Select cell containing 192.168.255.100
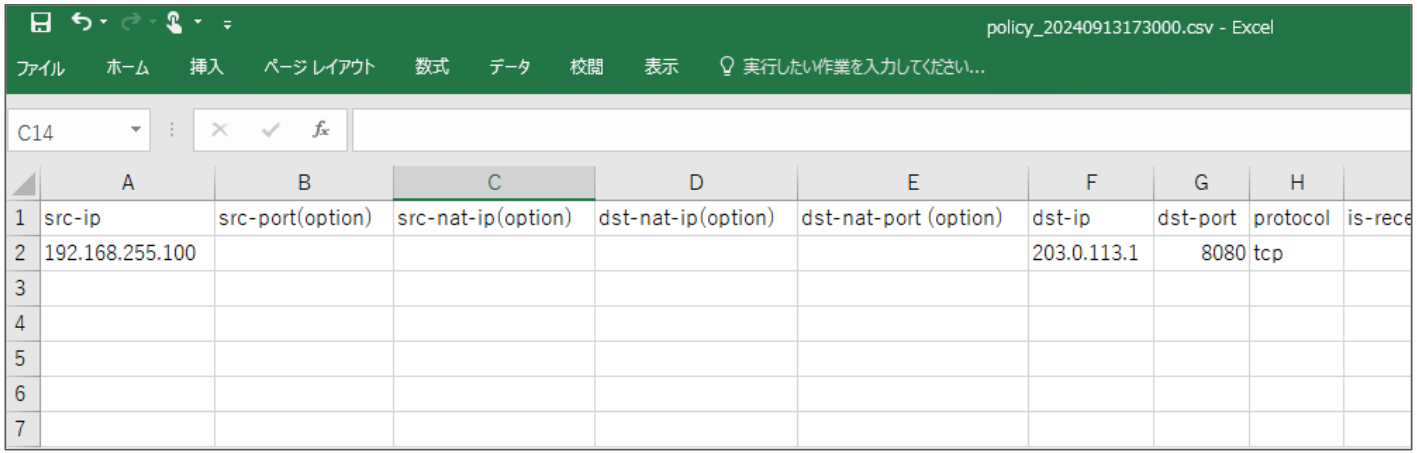 127,253
